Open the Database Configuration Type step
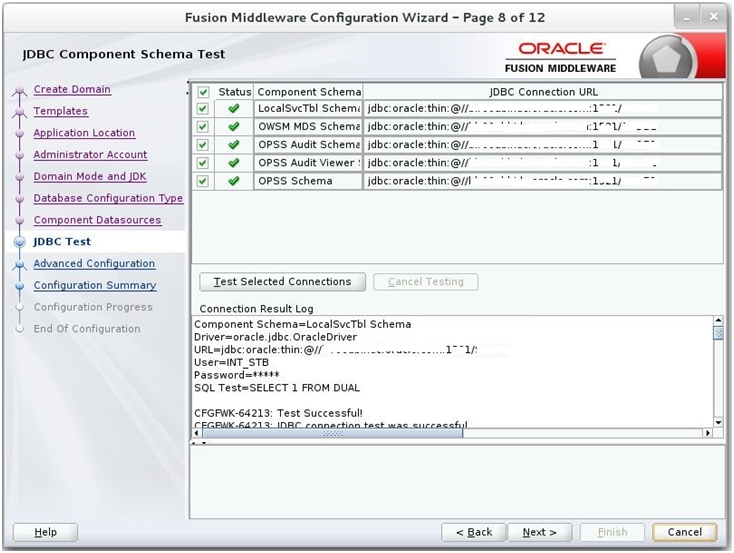734x553 pixels. 108,198
